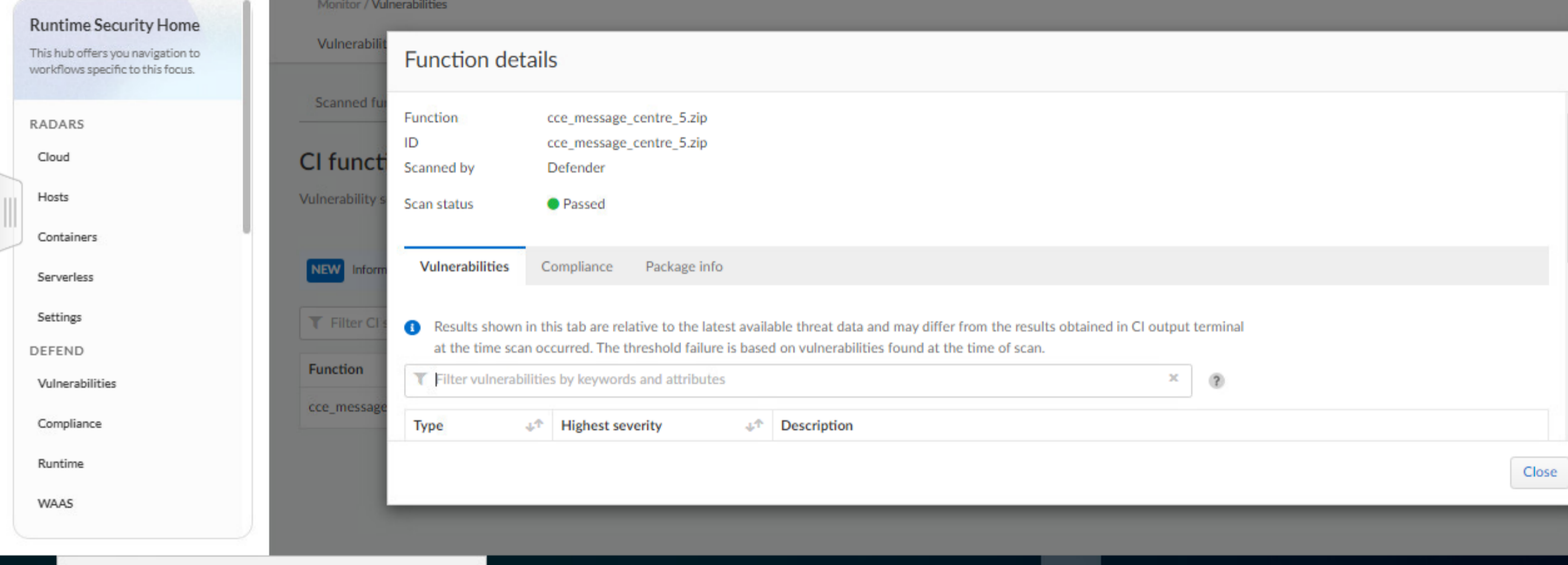
Task: Click the green Passed status indicator
Action: click(553, 204)
